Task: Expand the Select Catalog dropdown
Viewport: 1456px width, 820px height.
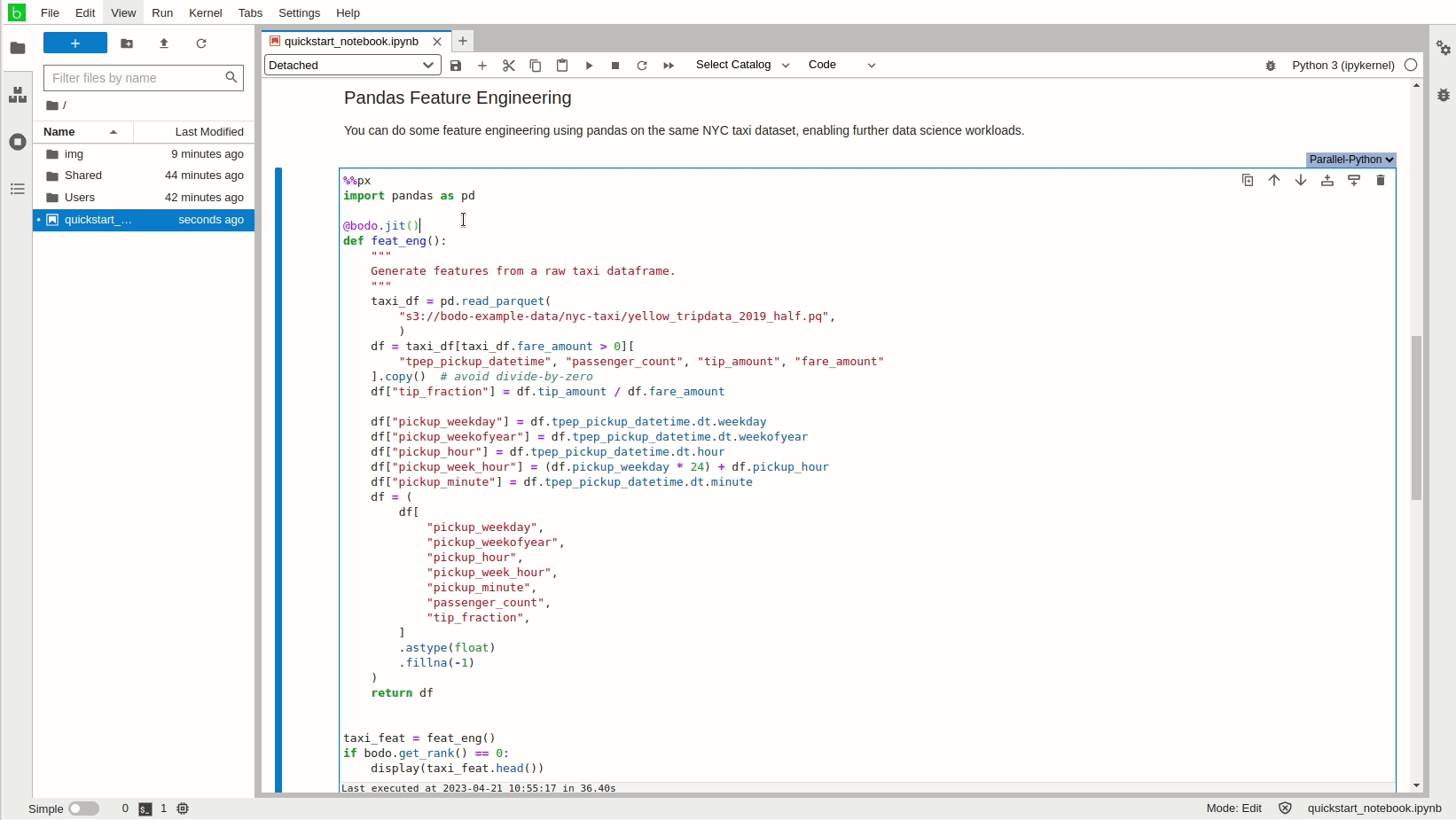Action: 742,65
